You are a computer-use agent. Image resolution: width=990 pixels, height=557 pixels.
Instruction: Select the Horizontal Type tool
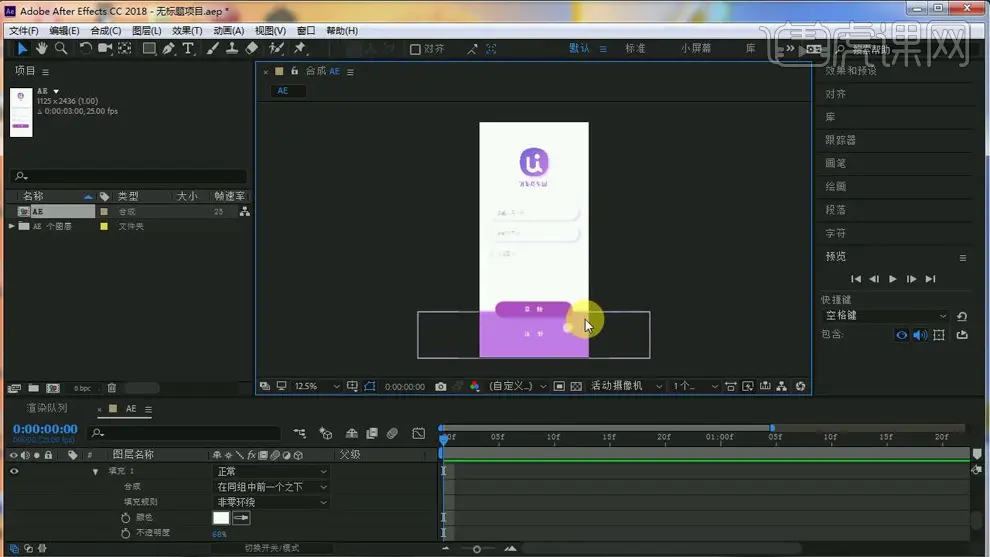pyautogui.click(x=188, y=48)
